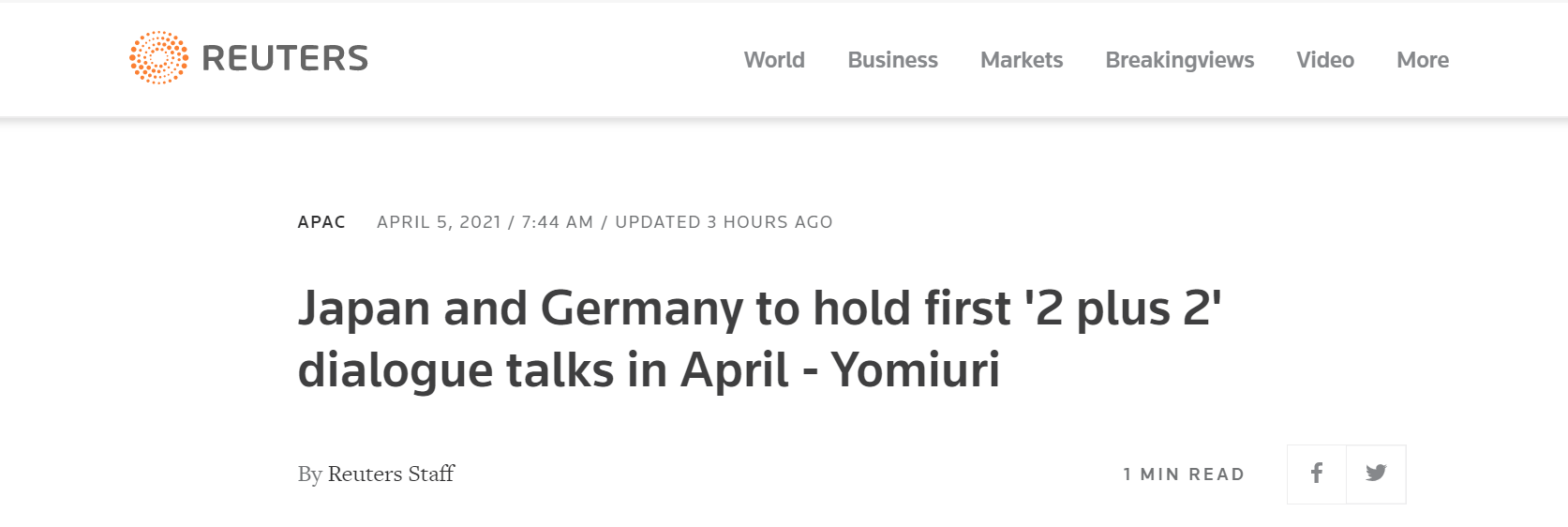Click the Japan and Germany headline
Viewport: 1568px width, 527px height.
759,339
